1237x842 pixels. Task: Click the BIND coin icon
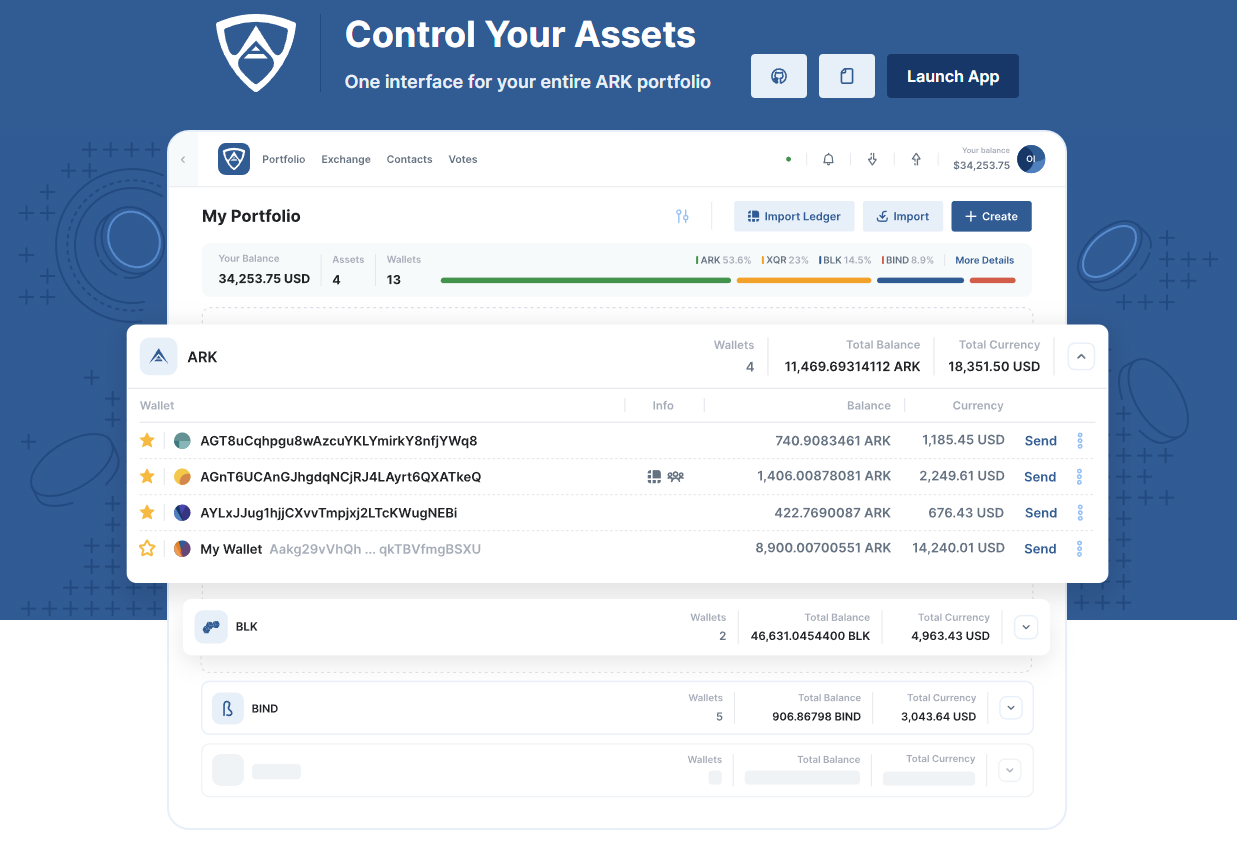(x=228, y=709)
